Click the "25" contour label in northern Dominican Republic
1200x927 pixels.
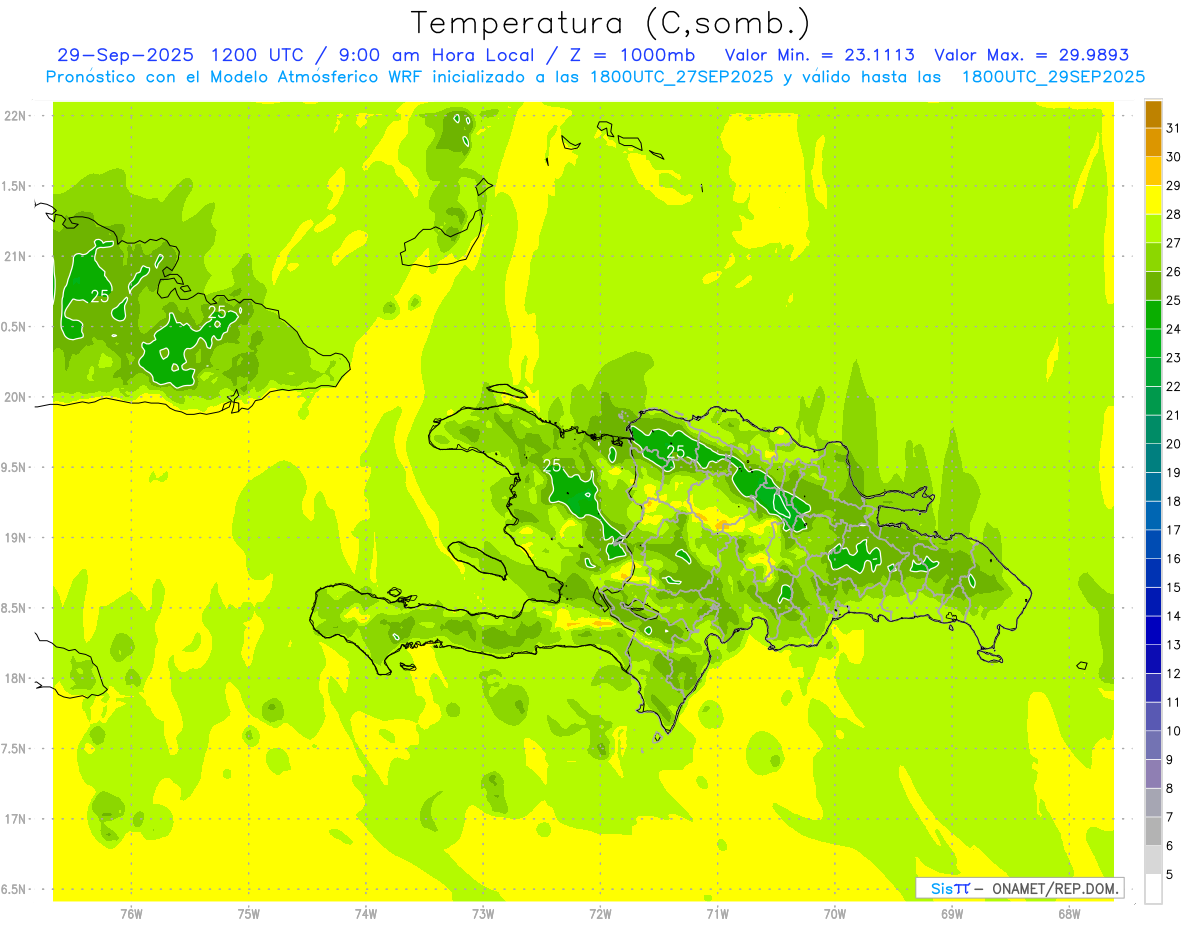pos(676,452)
